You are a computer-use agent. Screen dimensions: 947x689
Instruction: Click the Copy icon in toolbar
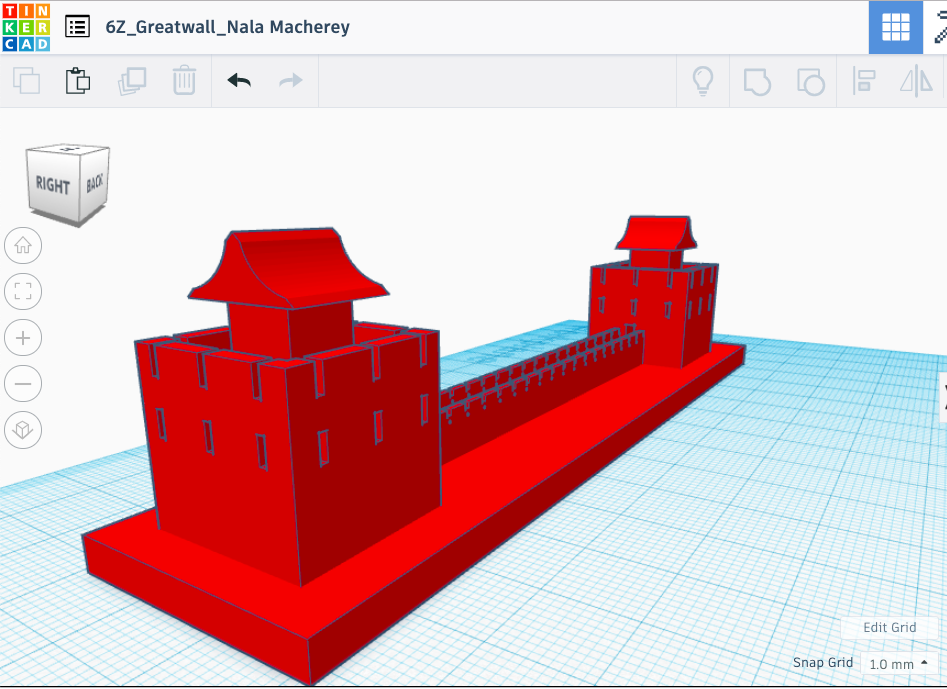click(x=26, y=81)
